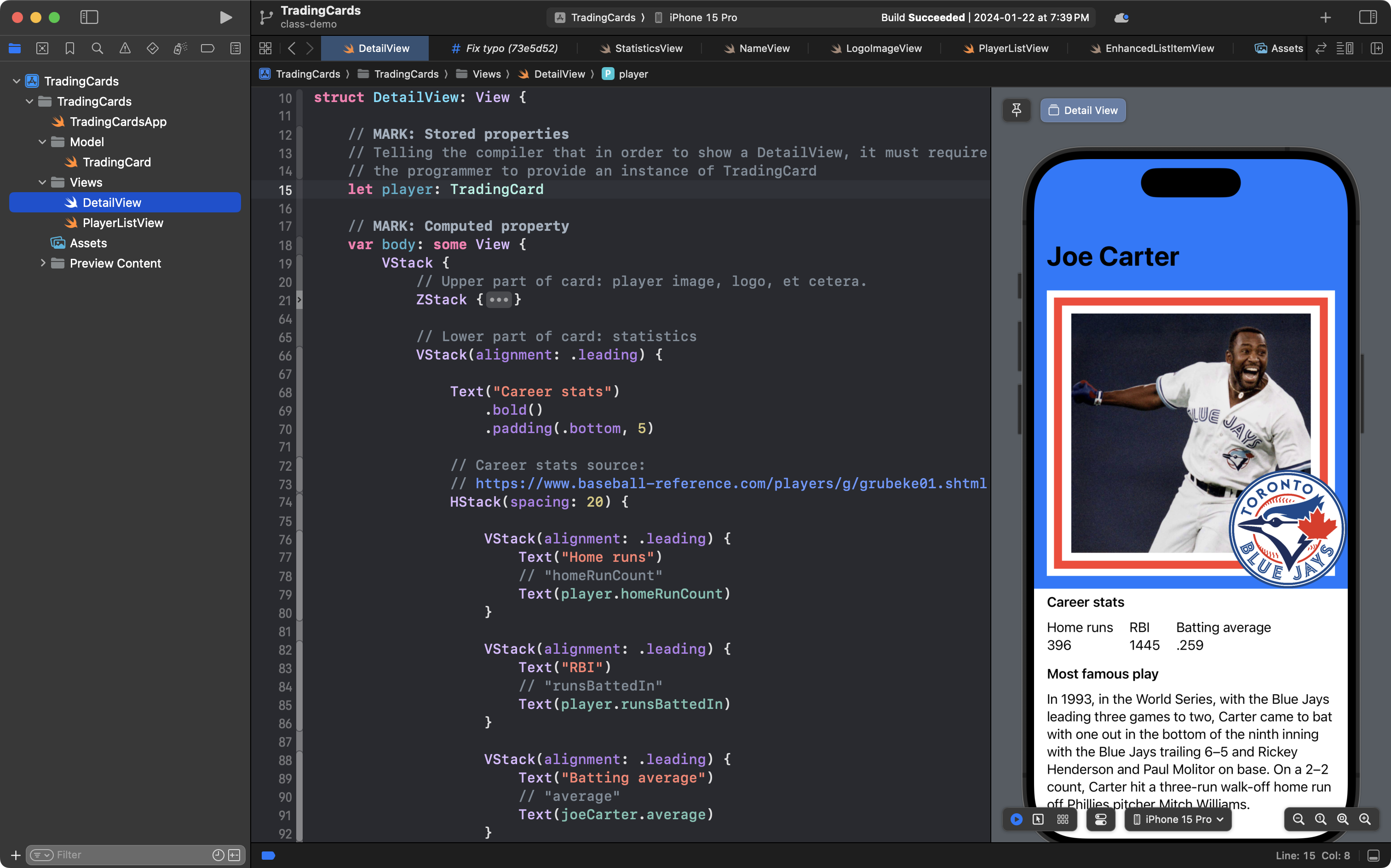Enable selectable mode in the canvas
The width and height of the screenshot is (1391, 868).
click(x=1039, y=819)
